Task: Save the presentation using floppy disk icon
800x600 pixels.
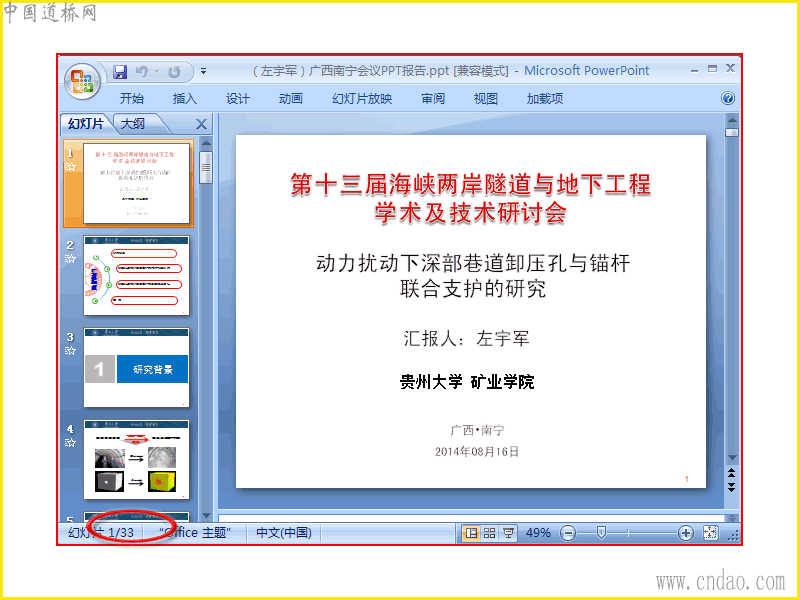Action: pos(120,72)
